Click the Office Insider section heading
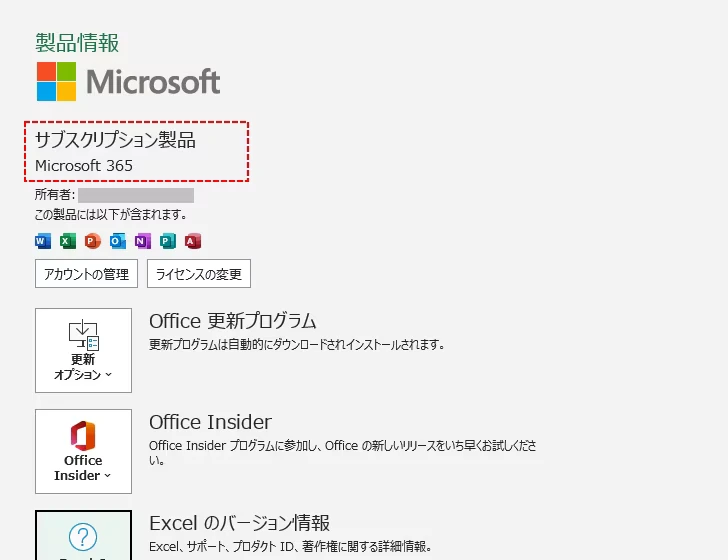The image size is (728, 560). [x=210, y=422]
